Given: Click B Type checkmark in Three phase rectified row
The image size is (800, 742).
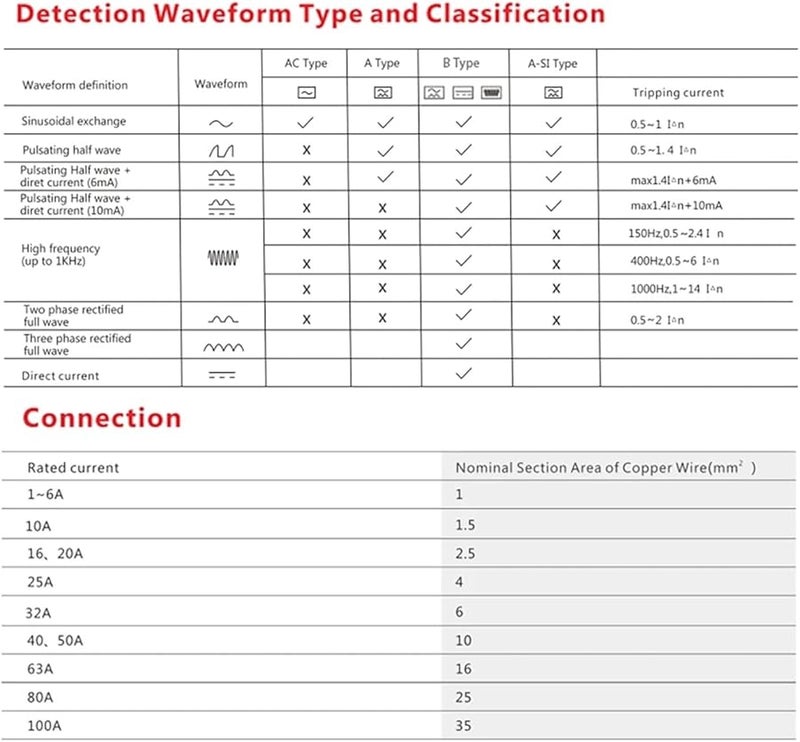Looking at the screenshot, I should click(462, 345).
